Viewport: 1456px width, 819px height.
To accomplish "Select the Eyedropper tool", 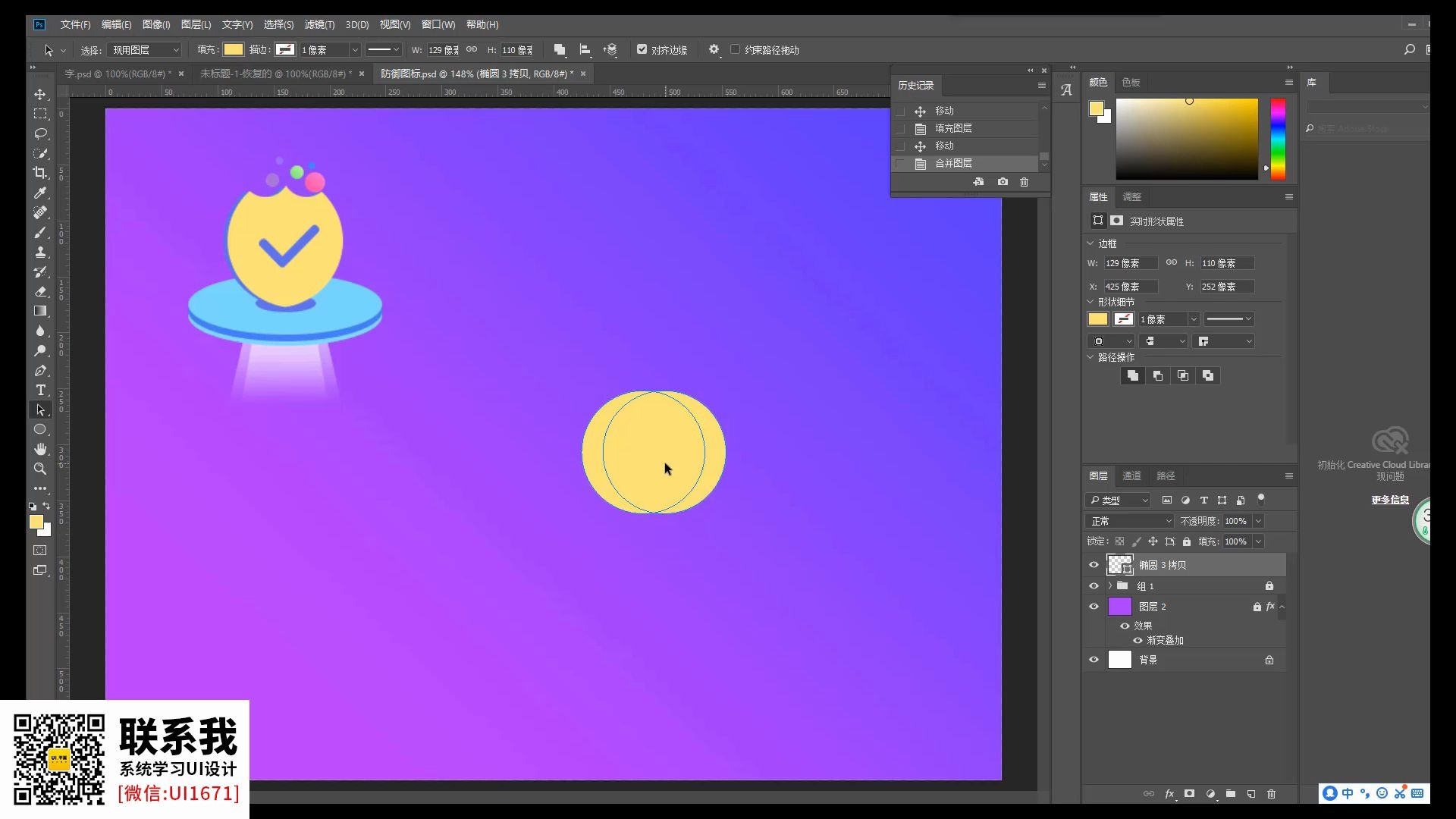I will (40, 193).
